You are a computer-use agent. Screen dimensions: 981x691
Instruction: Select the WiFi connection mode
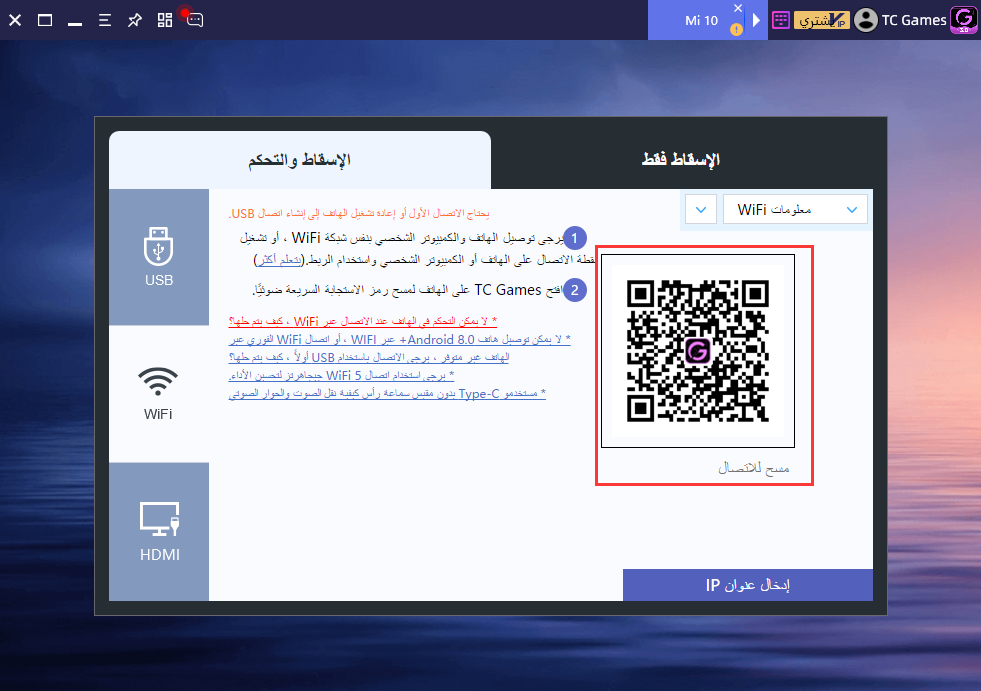click(x=159, y=394)
